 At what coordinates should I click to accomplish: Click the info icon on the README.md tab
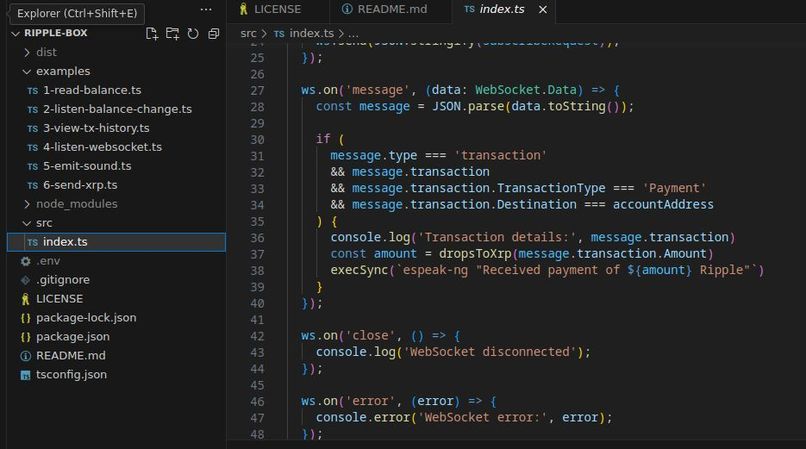coord(347,9)
